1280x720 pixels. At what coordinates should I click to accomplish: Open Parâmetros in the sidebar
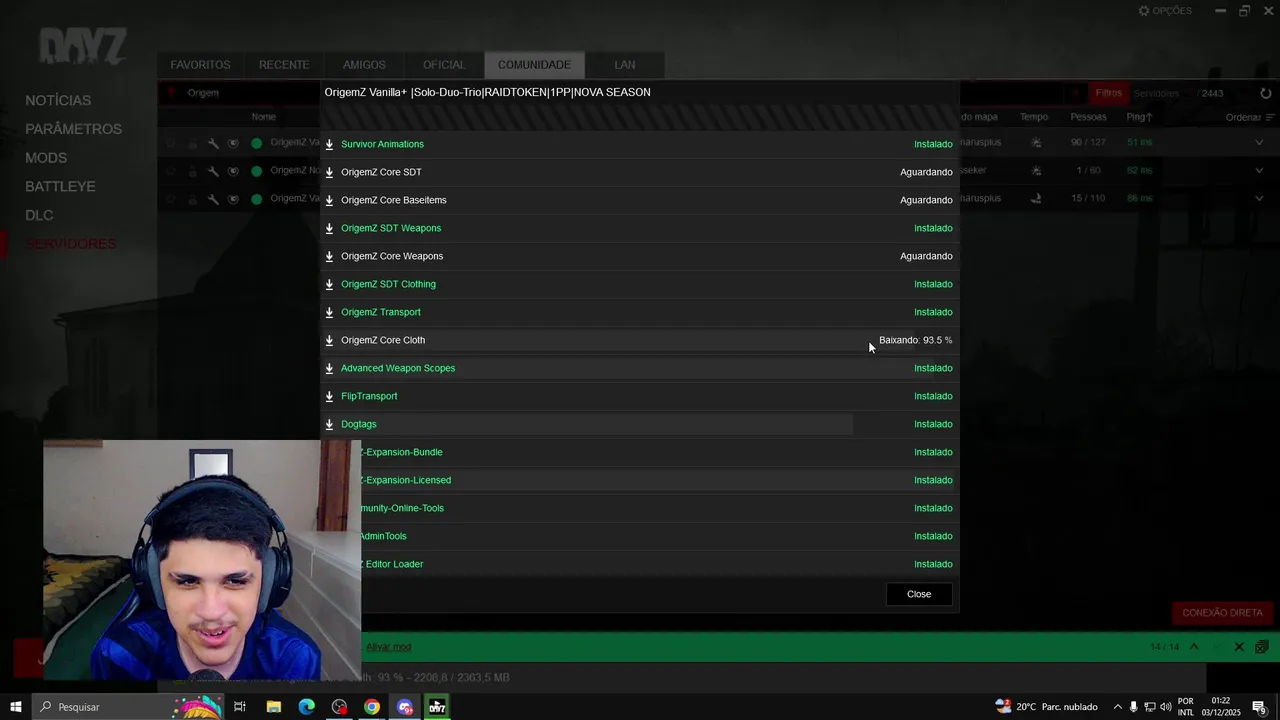tap(73, 129)
